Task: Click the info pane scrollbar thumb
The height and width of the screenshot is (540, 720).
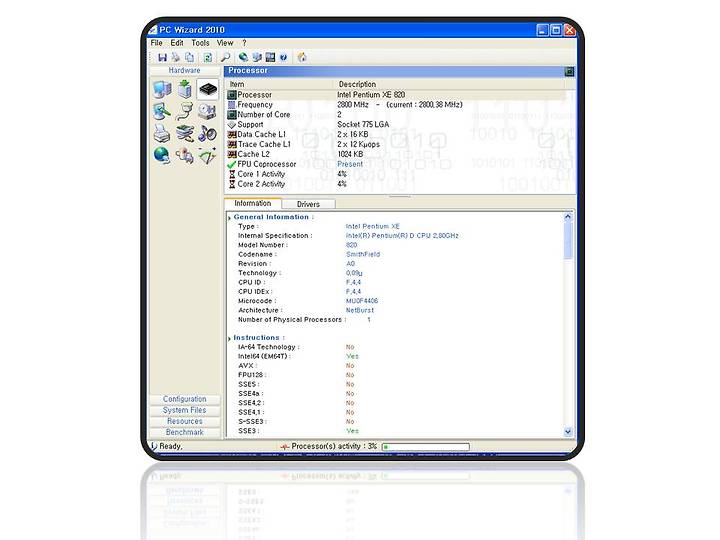Action: tap(568, 240)
